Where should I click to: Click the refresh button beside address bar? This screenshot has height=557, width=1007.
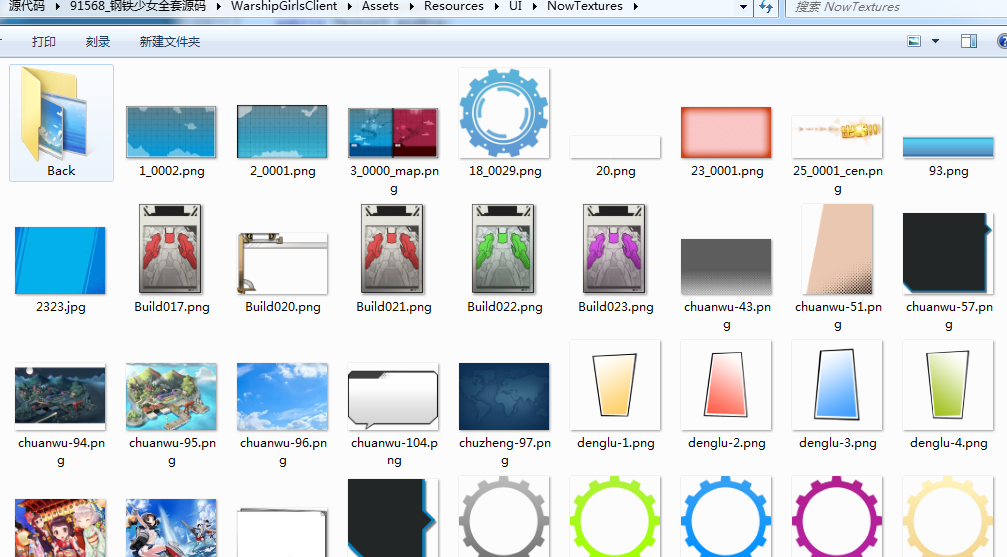point(767,7)
